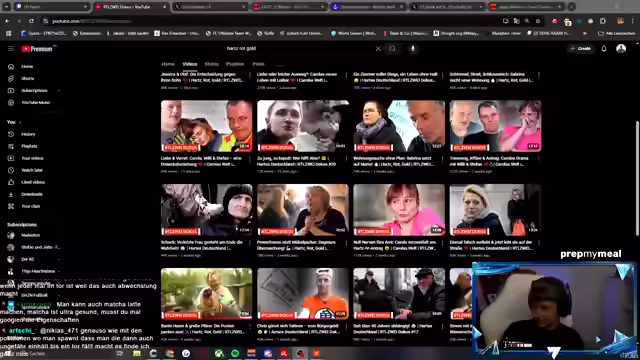Open the Null Nerven fürs Amt thumbnail

(x=399, y=210)
